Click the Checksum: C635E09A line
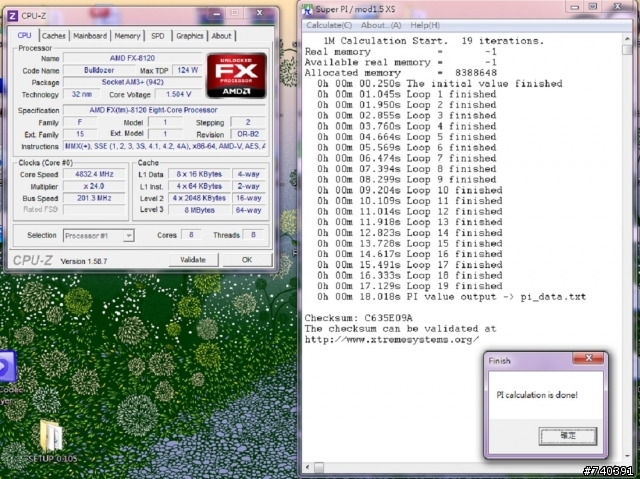640x479 pixels. pyautogui.click(x=359, y=318)
